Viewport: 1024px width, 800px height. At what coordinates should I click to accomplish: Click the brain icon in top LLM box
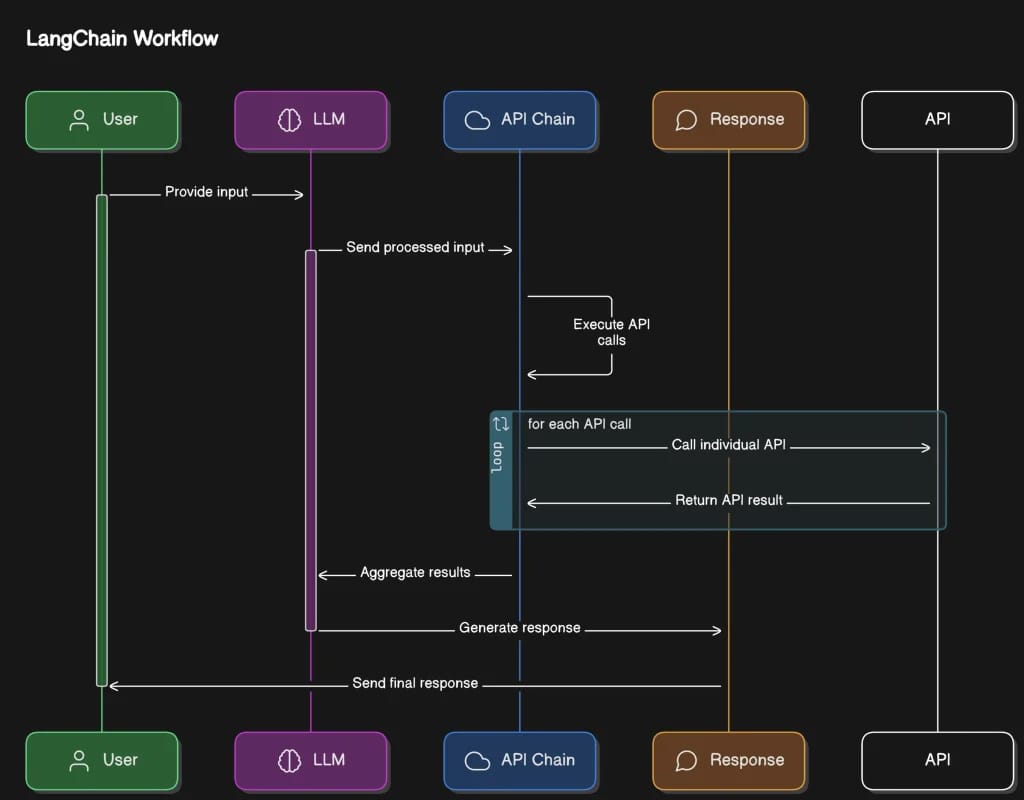[x=289, y=120]
